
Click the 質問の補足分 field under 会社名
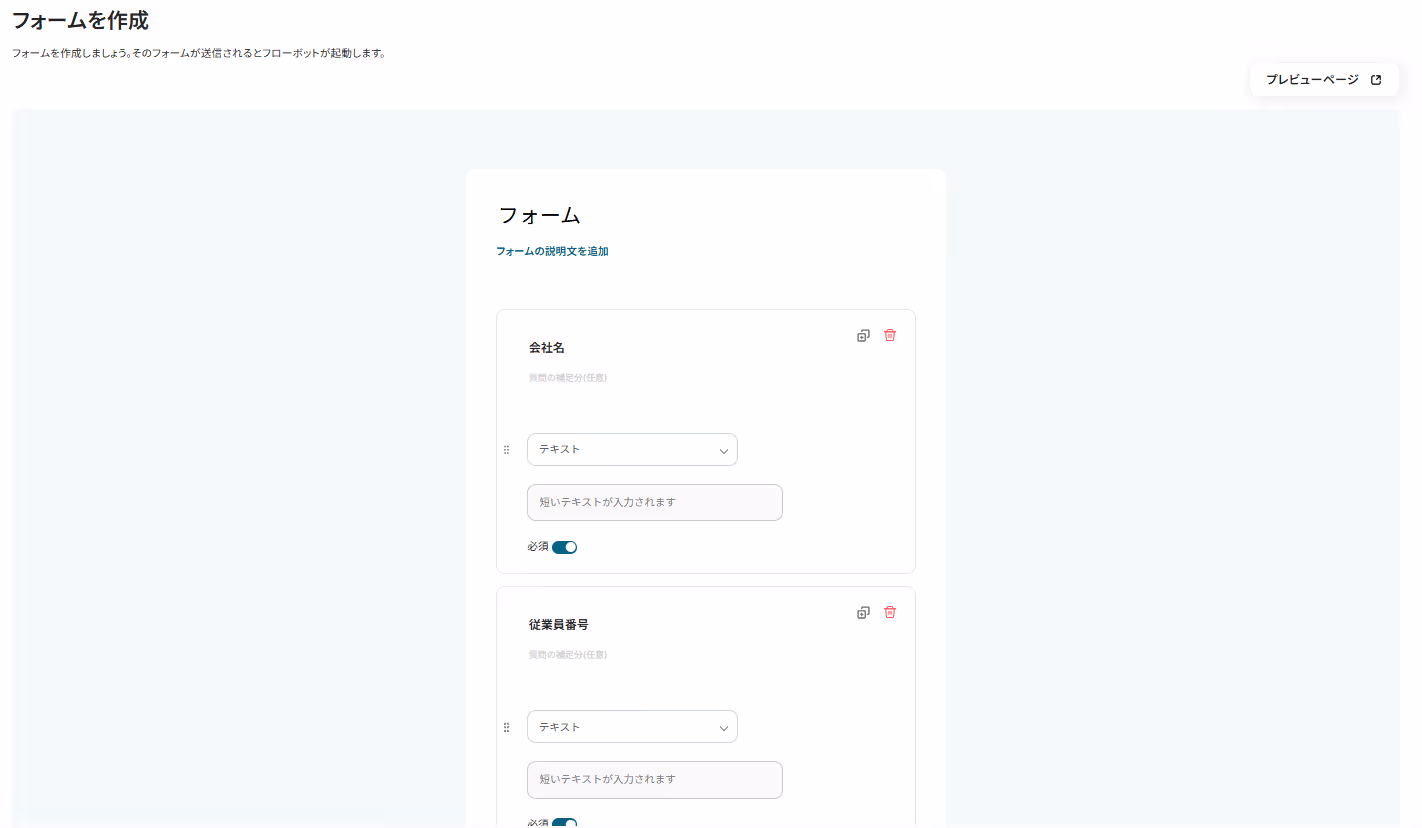(568, 378)
